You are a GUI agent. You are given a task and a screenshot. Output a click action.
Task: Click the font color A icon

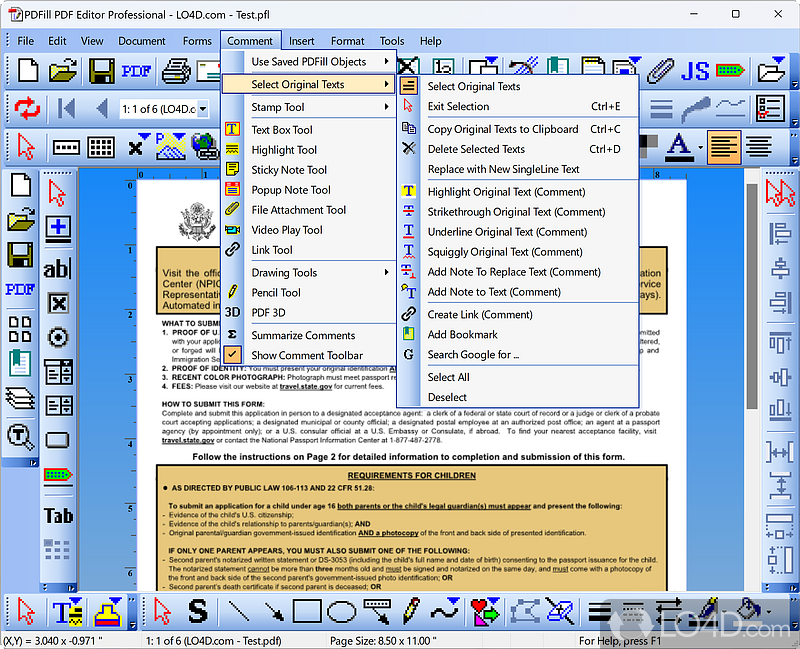coord(679,147)
